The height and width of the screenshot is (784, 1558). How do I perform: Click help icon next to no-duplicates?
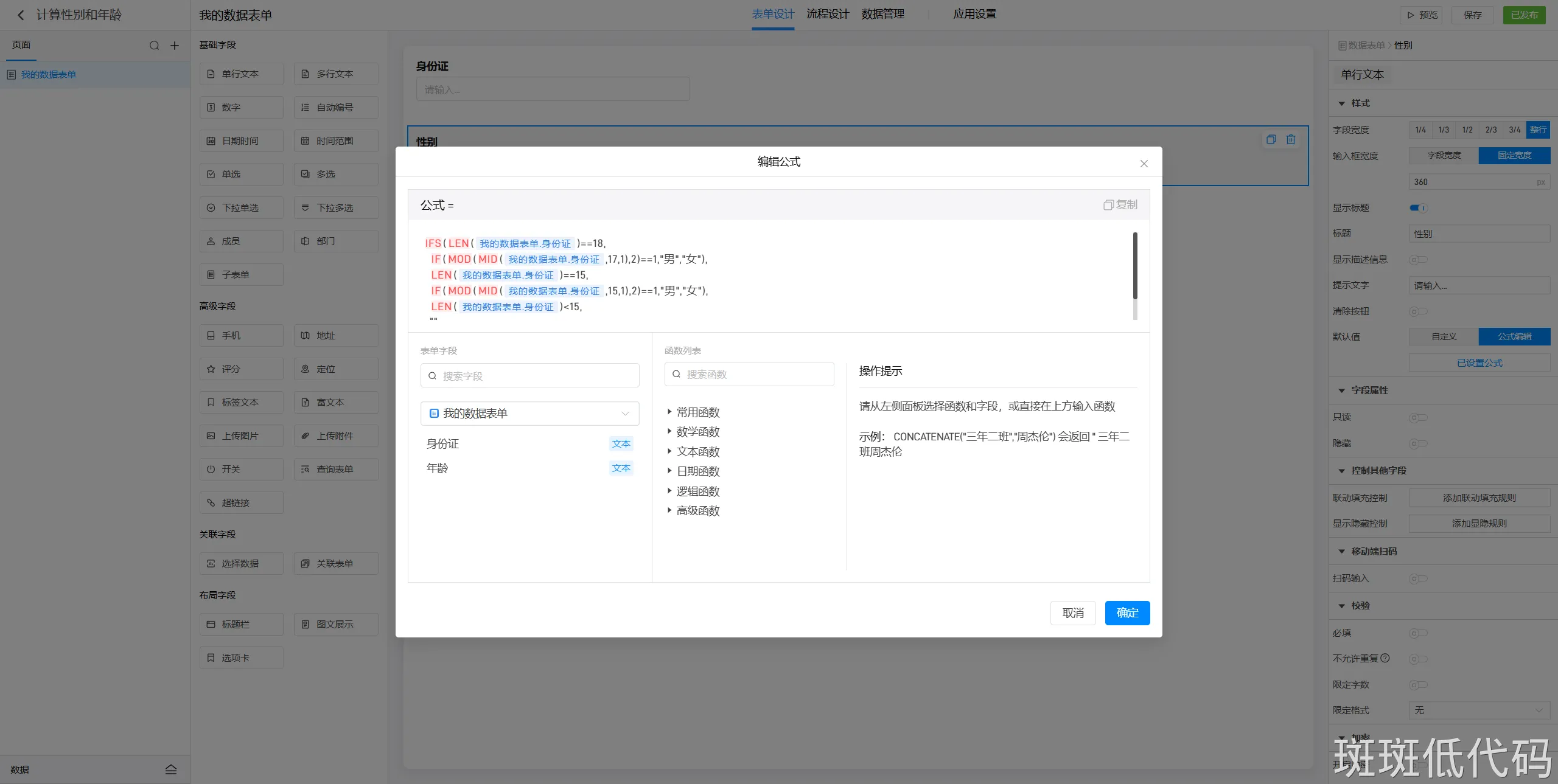tap(1385, 658)
